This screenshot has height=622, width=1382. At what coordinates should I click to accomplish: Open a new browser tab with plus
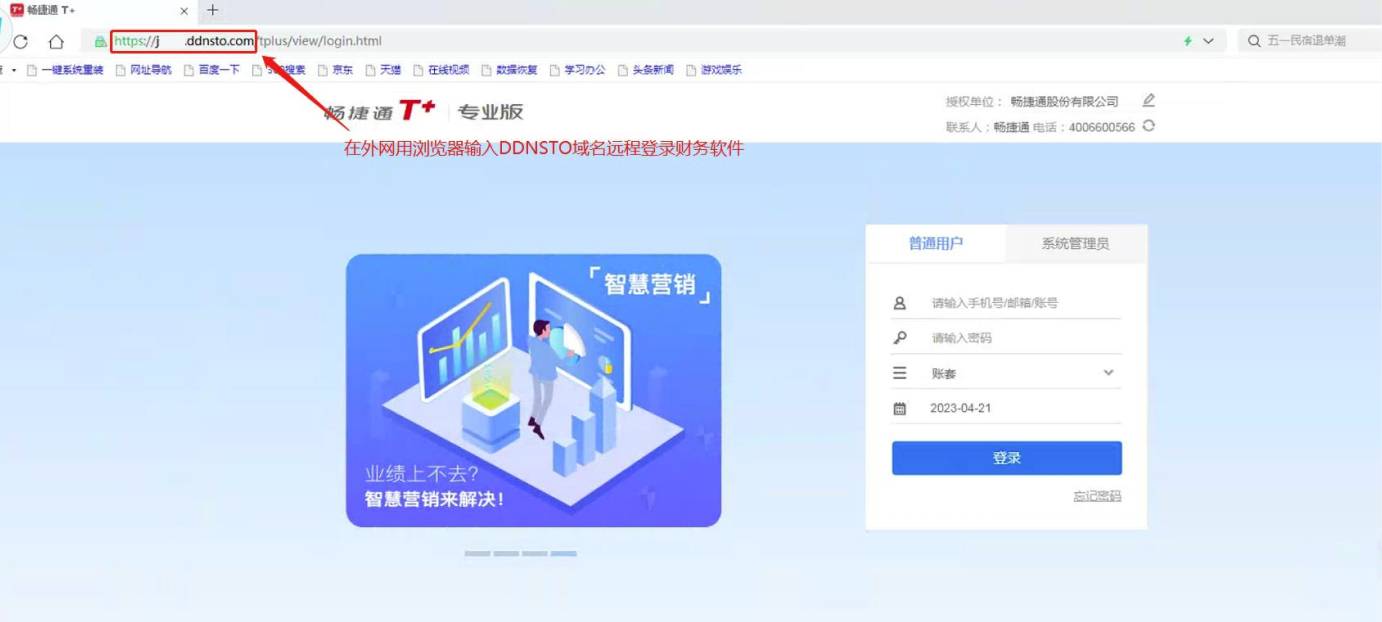click(x=212, y=10)
